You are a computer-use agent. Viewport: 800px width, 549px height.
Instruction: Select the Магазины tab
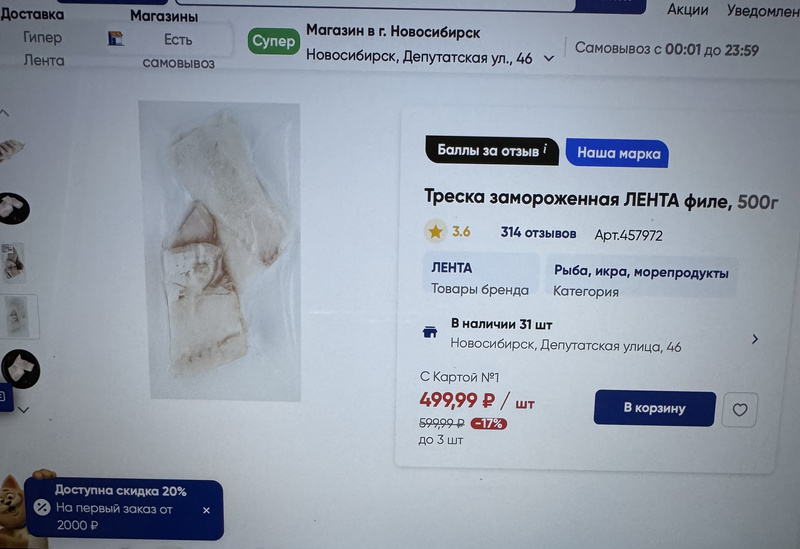(164, 16)
